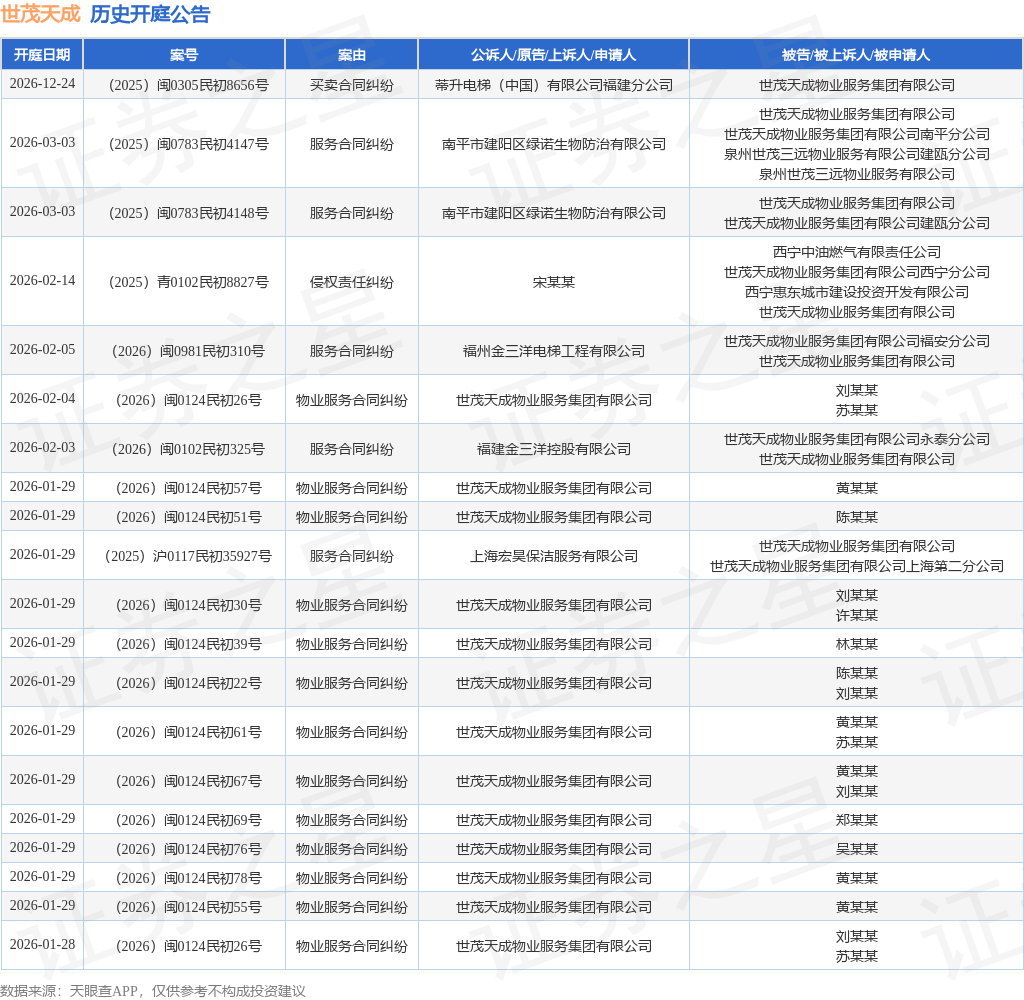
Task: Click defendant 吴某某
Action: click(x=856, y=850)
